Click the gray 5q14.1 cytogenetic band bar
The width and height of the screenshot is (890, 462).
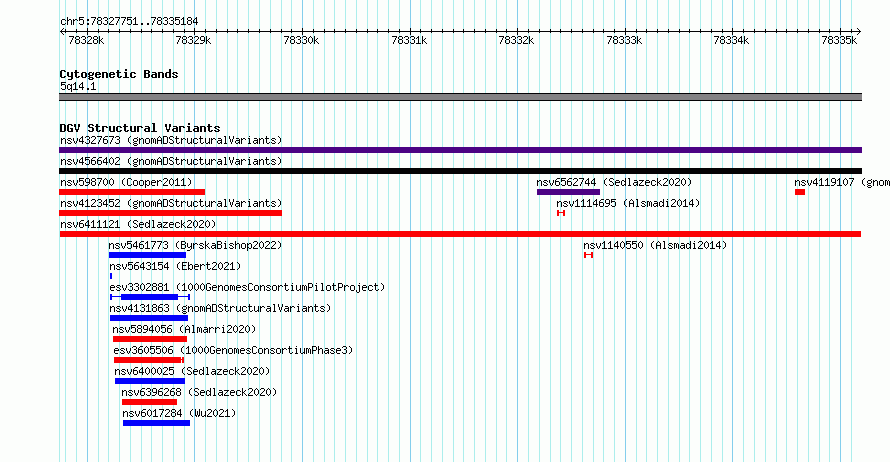pos(460,97)
